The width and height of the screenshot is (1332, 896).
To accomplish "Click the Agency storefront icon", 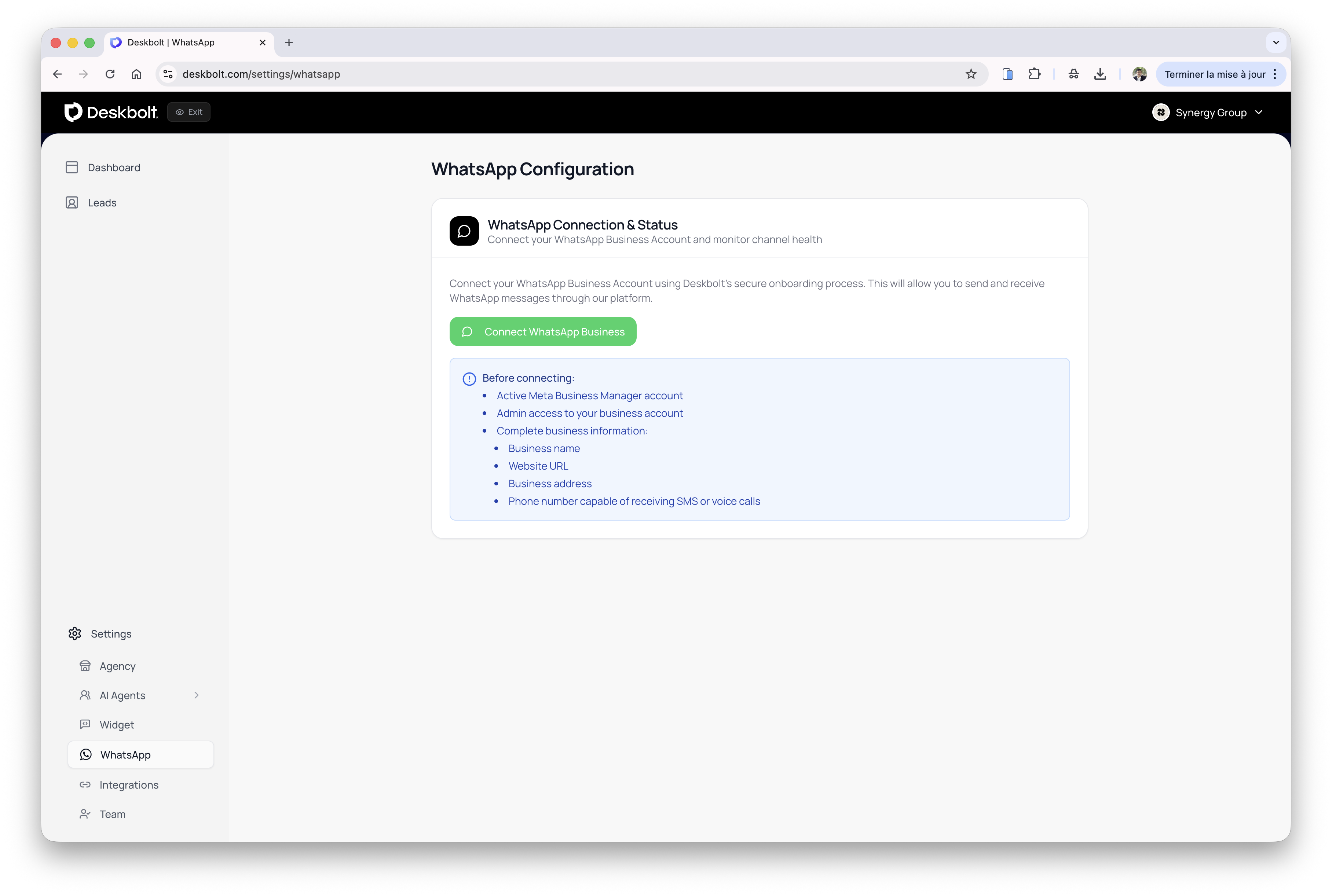I will (x=85, y=666).
